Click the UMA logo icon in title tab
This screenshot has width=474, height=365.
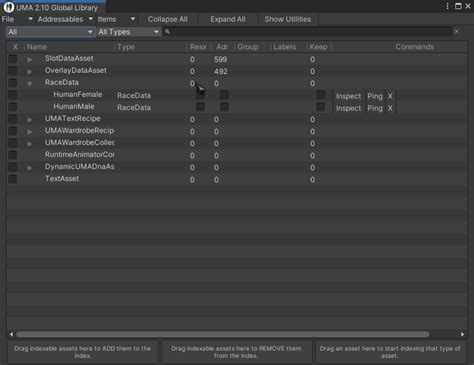tap(9, 7)
